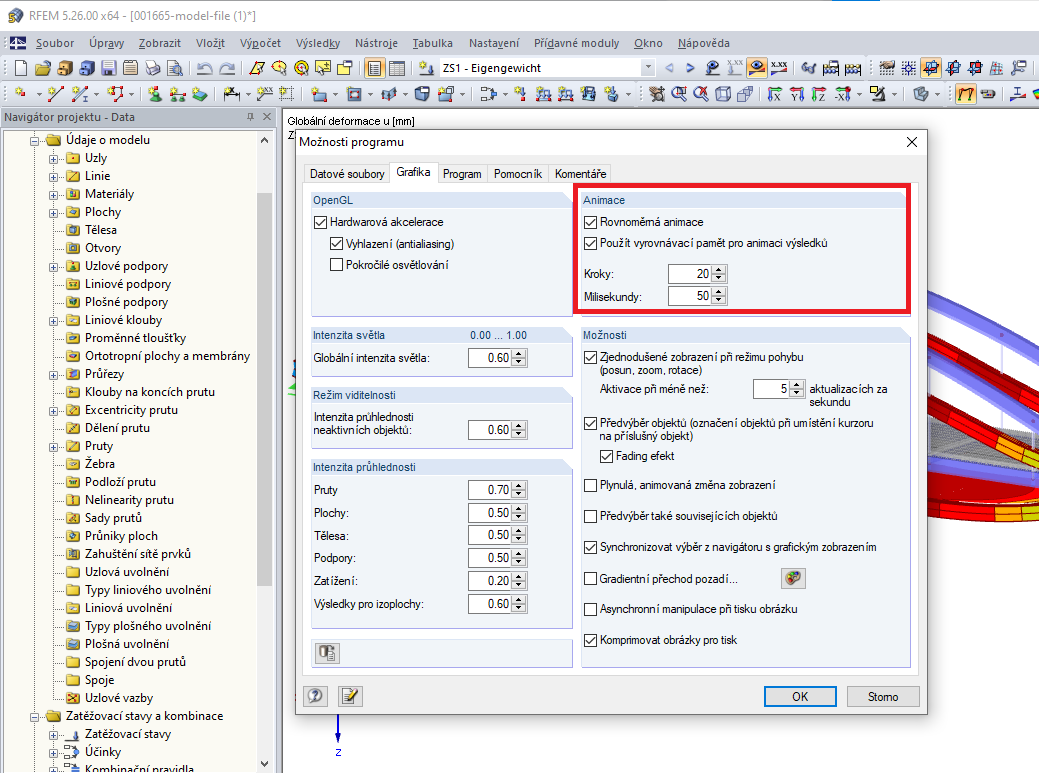
Task: Open the ZS1 - Eigengewicht load case dropdown
Action: pyautogui.click(x=649, y=68)
